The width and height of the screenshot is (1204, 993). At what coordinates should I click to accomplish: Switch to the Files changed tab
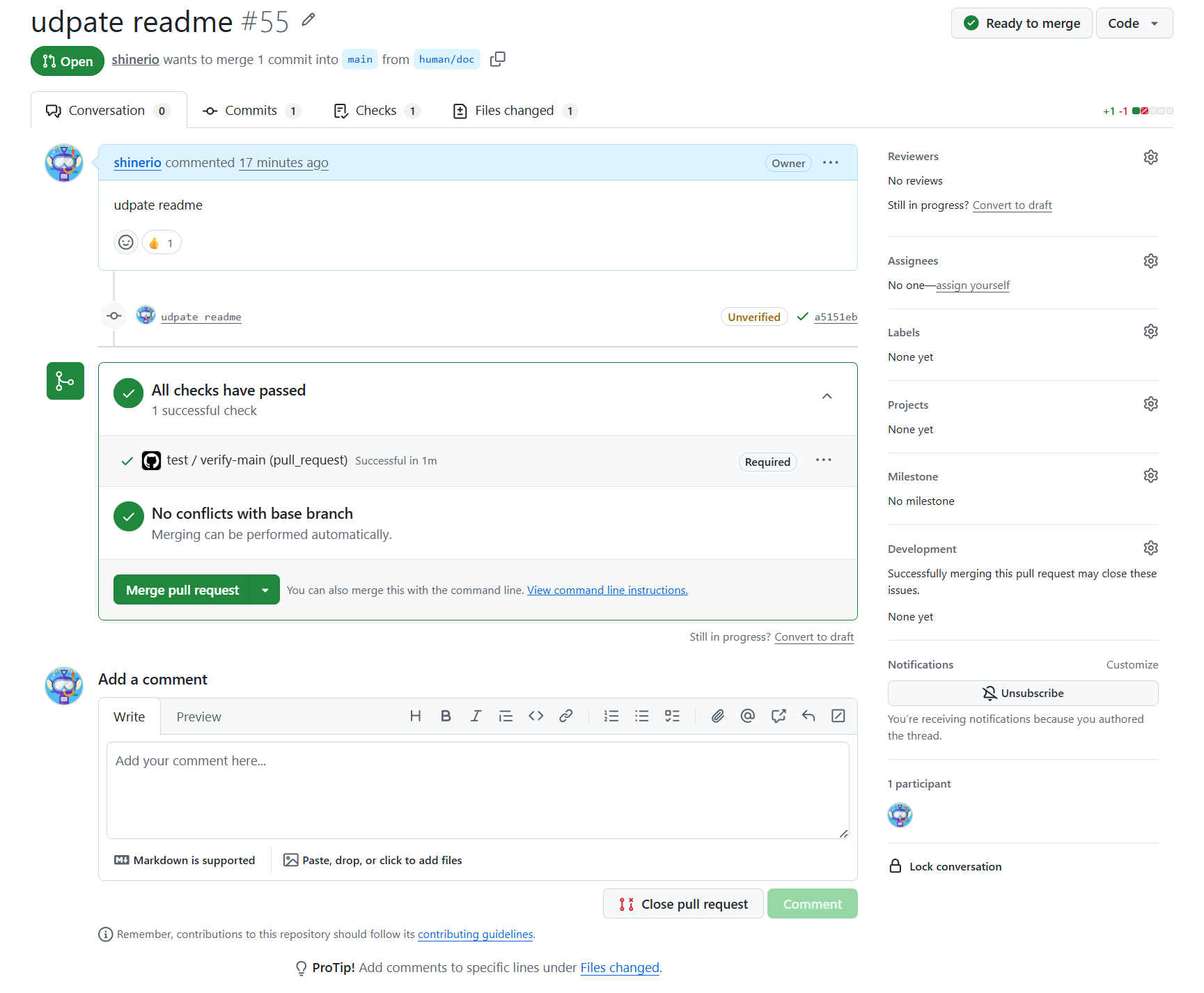[x=515, y=111]
